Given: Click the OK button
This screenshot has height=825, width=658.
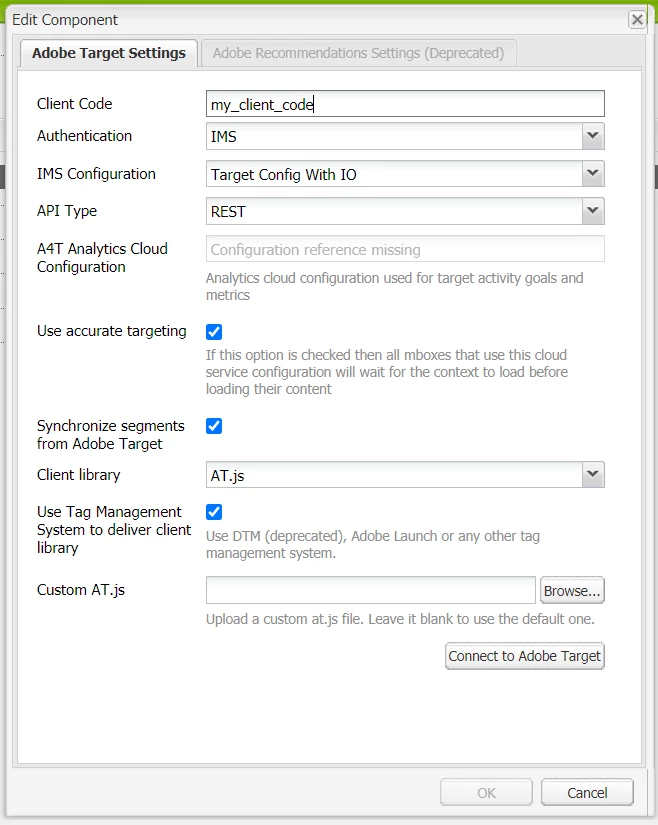Looking at the screenshot, I should point(486,792).
